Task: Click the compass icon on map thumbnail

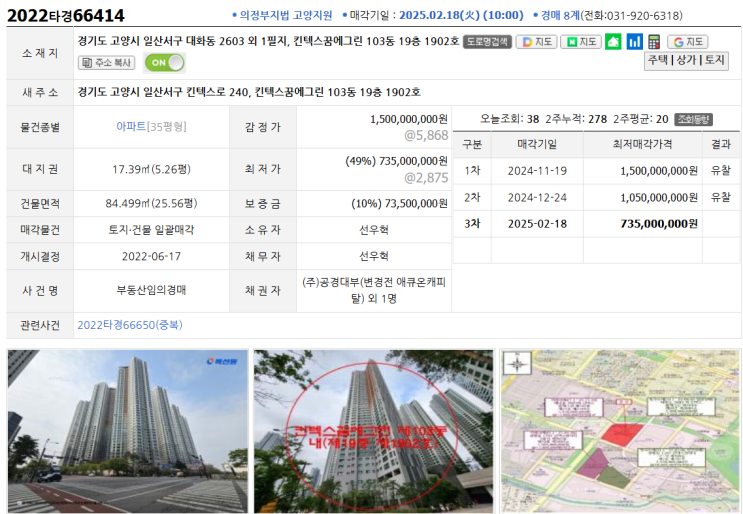Action: [x=517, y=364]
